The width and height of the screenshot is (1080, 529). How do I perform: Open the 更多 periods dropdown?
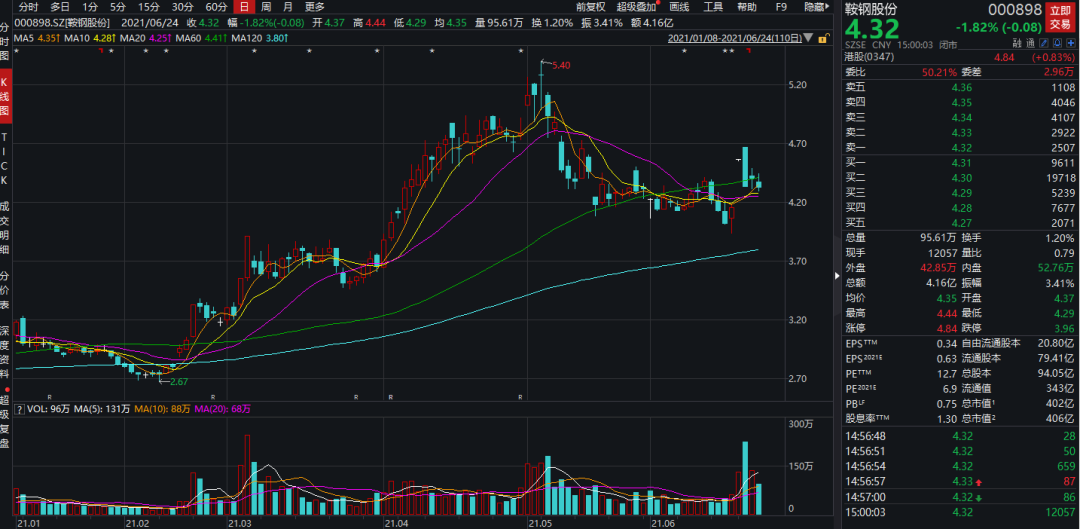pos(314,7)
